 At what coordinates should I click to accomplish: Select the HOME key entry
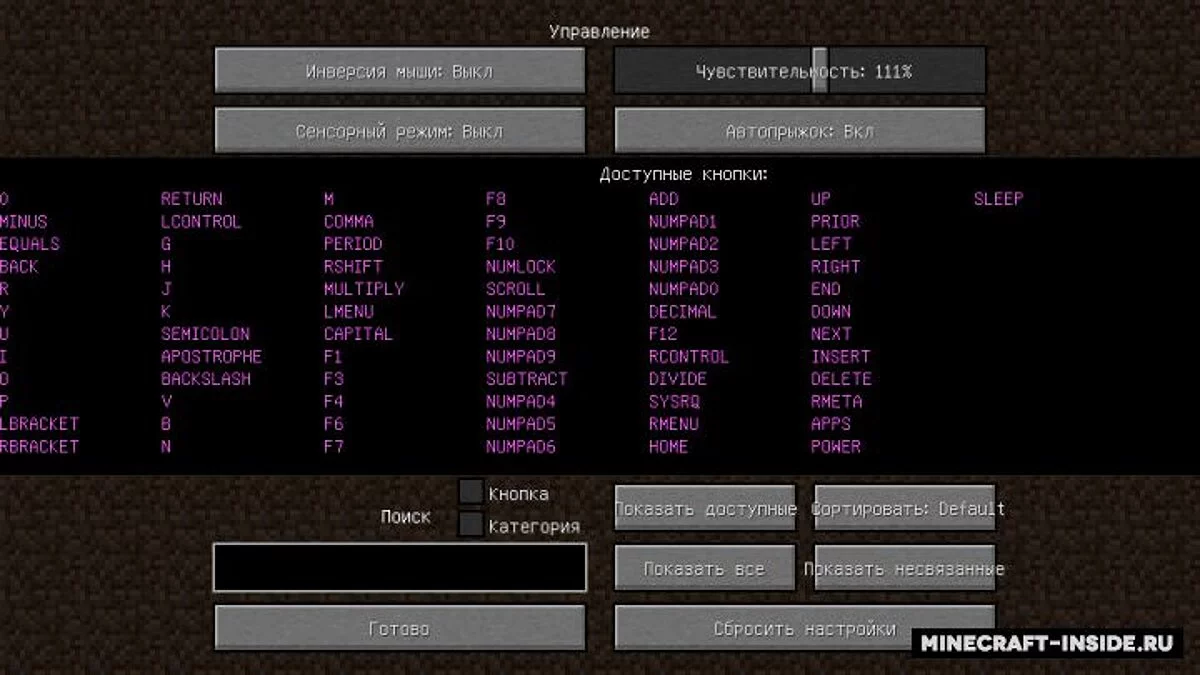(668, 447)
